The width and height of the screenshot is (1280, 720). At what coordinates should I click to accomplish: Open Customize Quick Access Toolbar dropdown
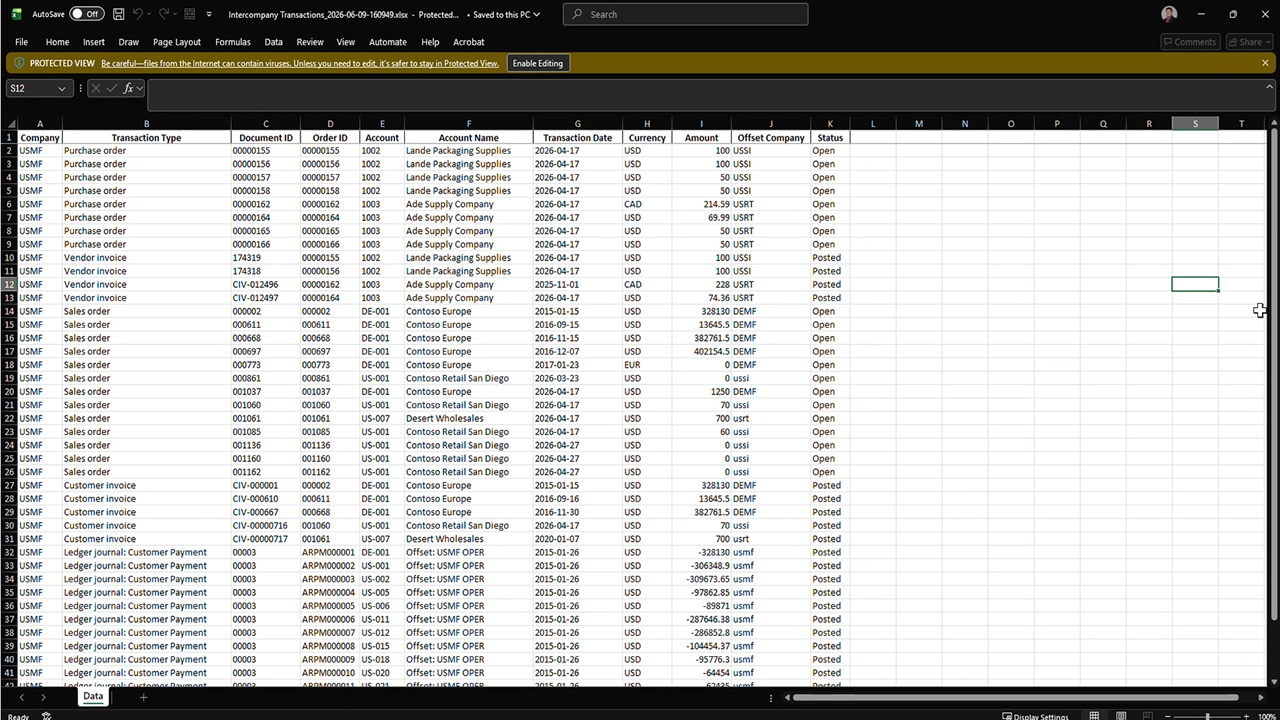[x=209, y=14]
